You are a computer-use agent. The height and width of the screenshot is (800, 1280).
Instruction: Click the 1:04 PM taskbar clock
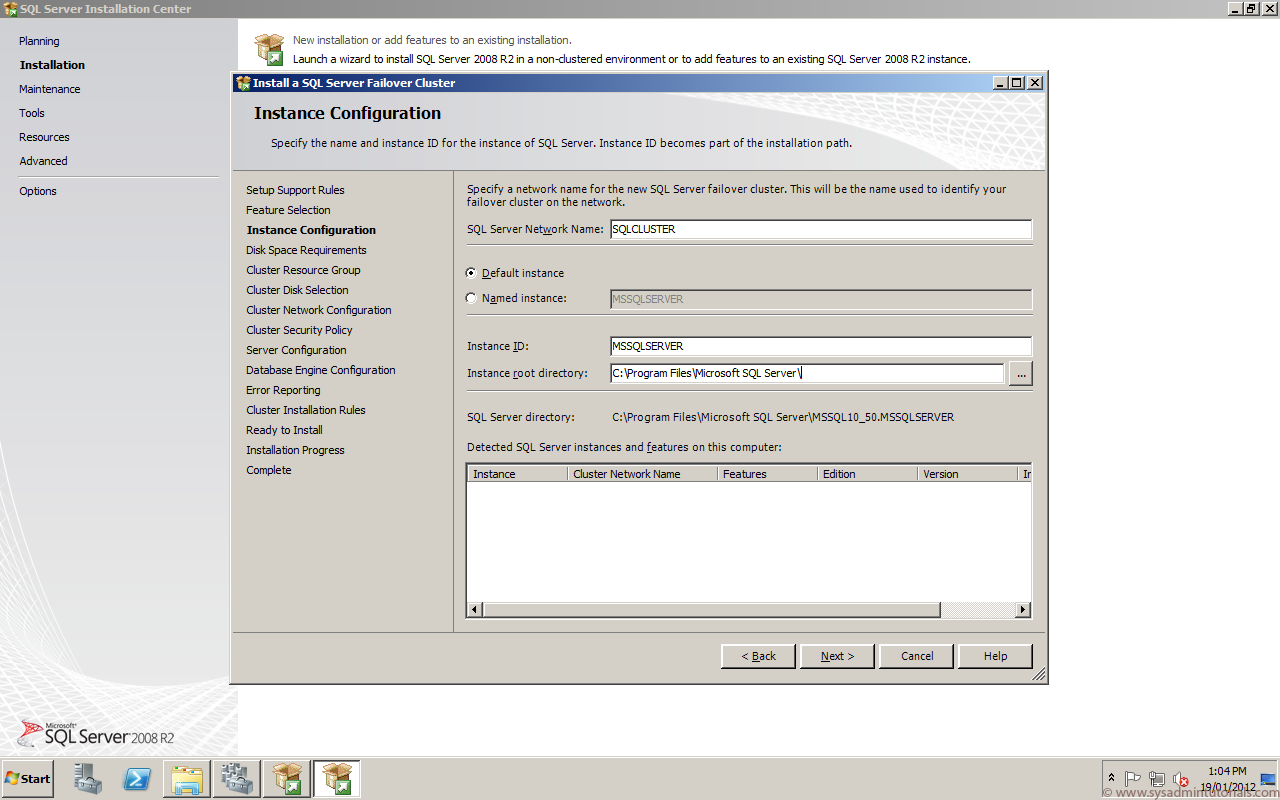pos(1227,771)
